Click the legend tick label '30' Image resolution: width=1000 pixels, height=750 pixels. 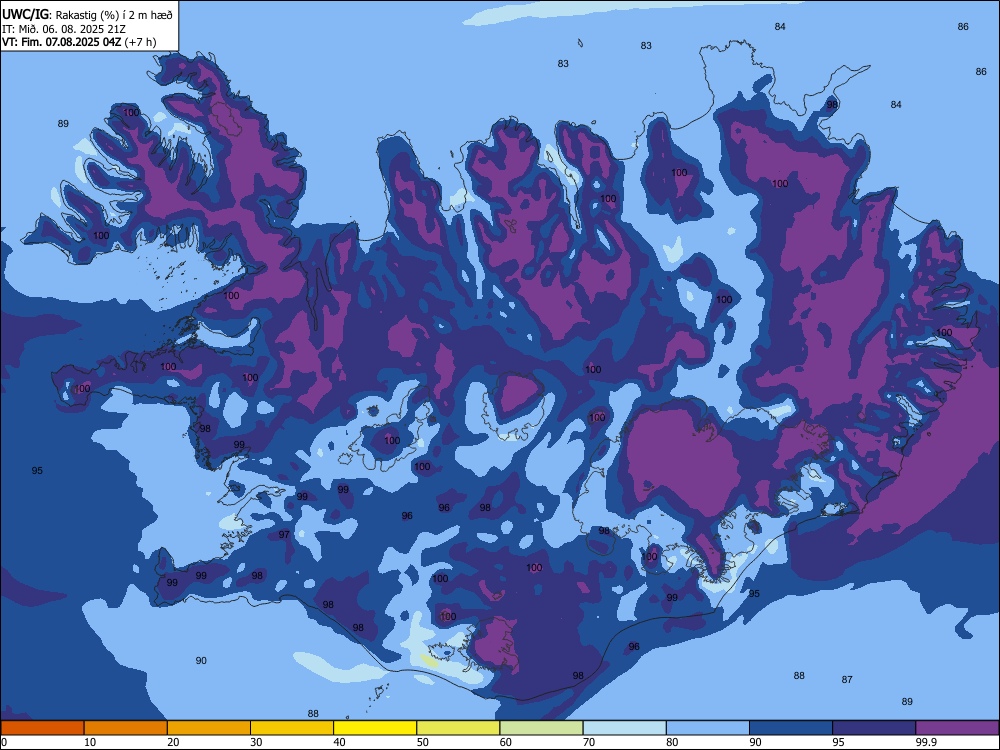tap(256, 742)
